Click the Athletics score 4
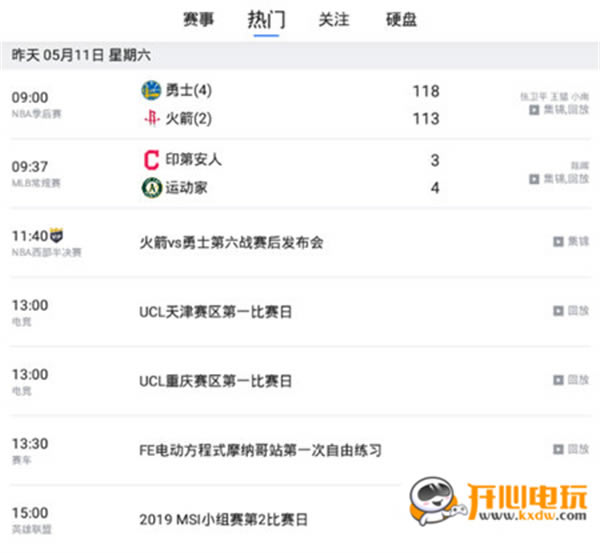 click(435, 188)
